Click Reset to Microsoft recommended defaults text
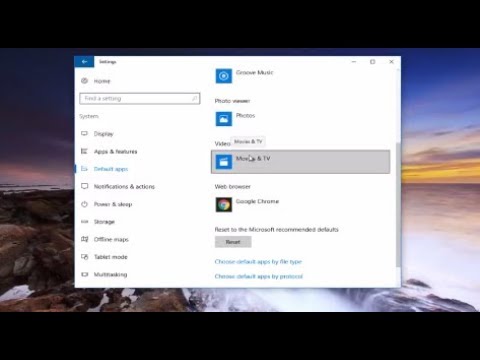This screenshot has height=360, width=480. tap(277, 229)
